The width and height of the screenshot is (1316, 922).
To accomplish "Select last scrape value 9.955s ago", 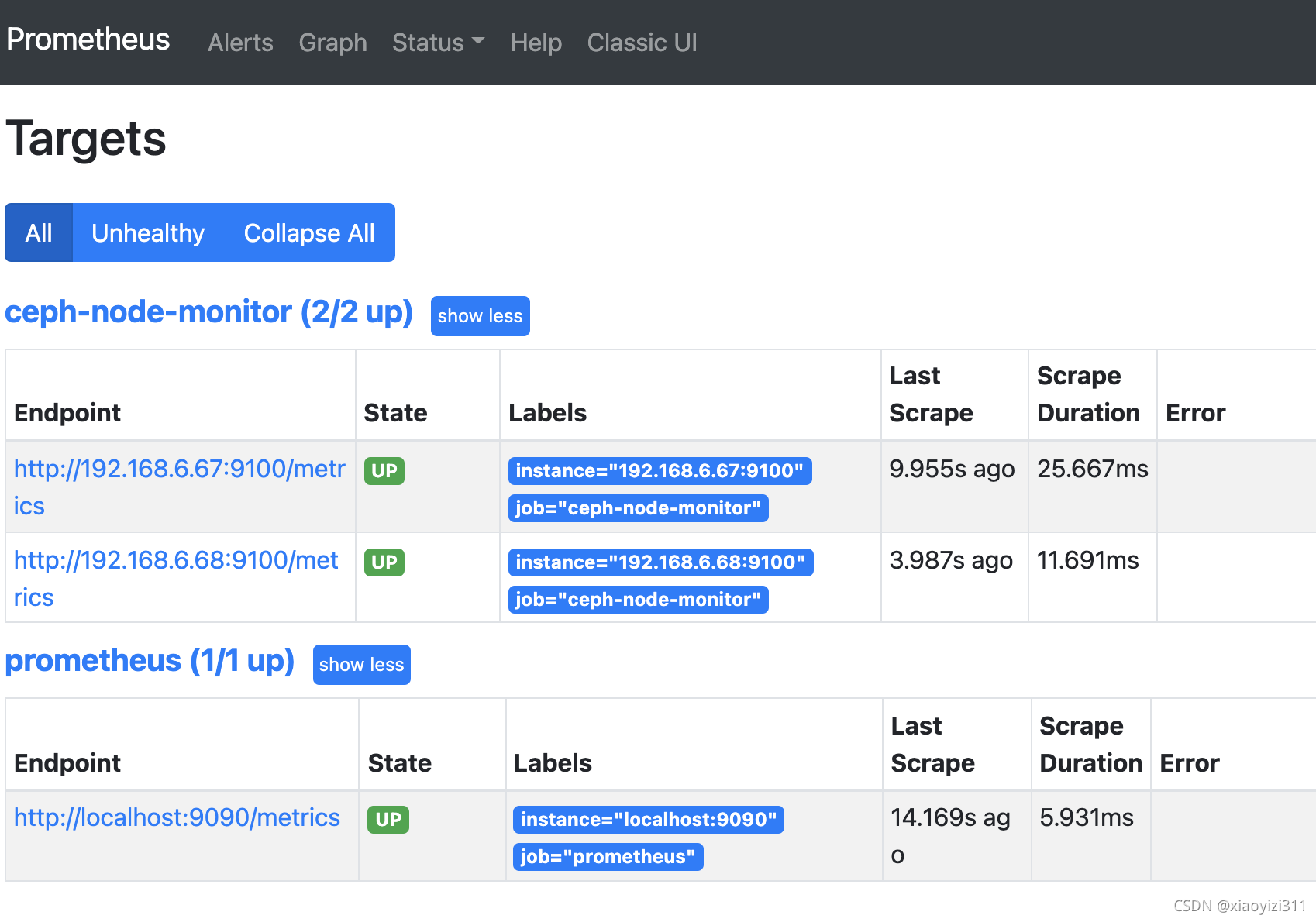I will (952, 470).
